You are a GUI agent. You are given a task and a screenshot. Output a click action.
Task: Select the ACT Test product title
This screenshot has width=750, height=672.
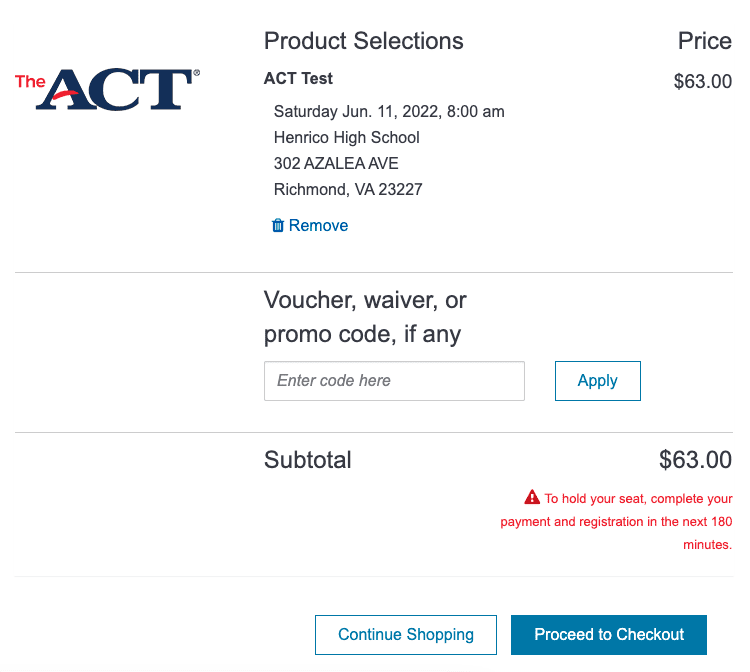(298, 78)
